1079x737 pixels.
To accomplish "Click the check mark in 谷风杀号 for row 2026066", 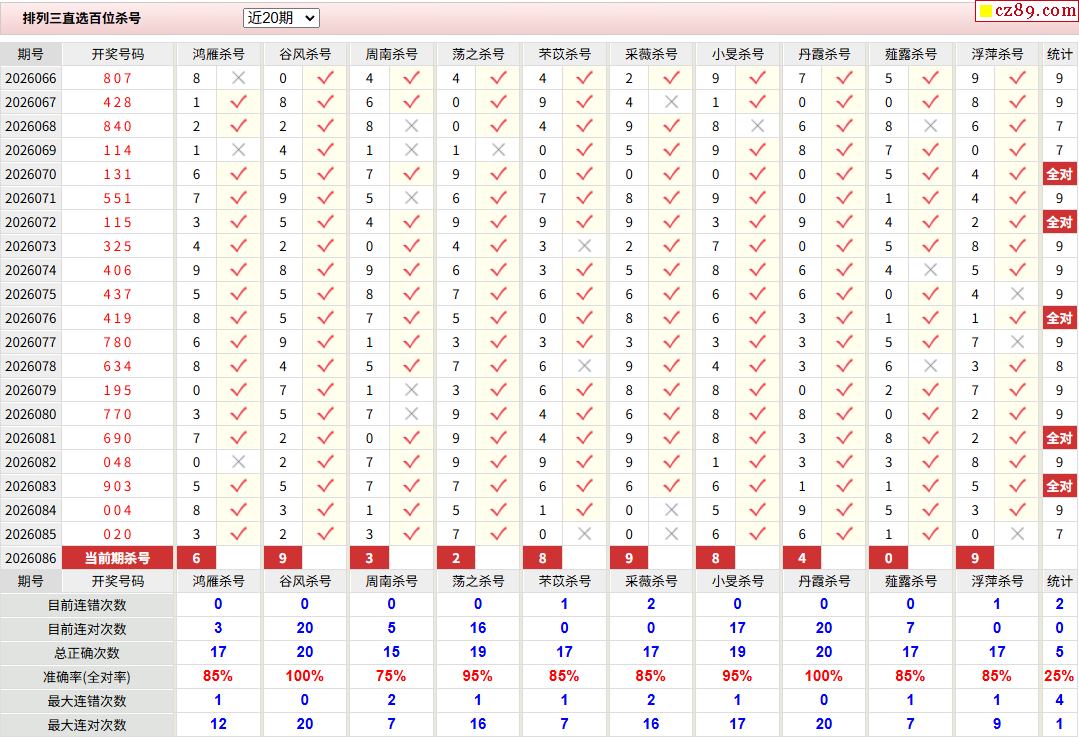I will 325,78.
